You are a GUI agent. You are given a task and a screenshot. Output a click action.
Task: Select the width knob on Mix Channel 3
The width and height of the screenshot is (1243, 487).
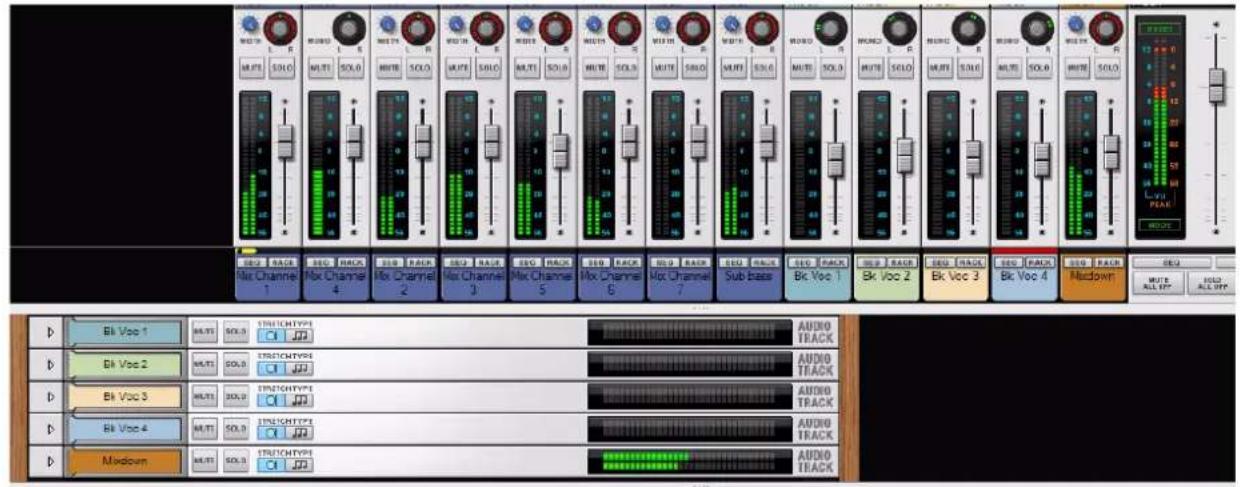[x=455, y=22]
